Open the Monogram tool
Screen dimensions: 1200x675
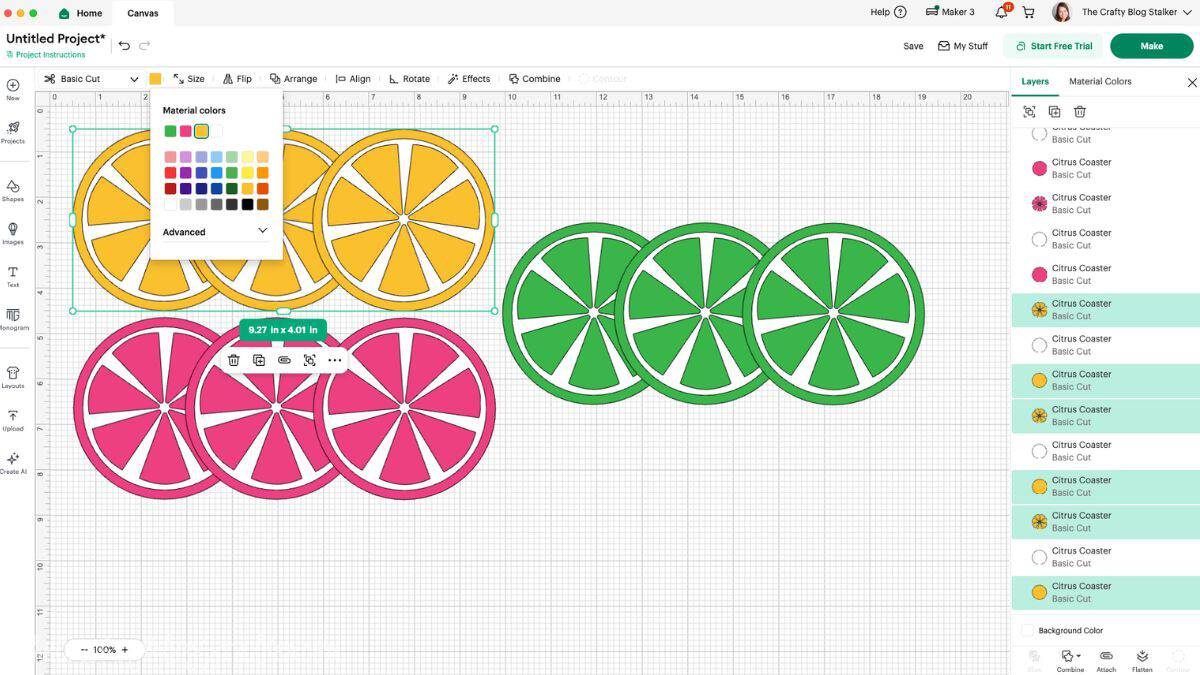(x=13, y=319)
